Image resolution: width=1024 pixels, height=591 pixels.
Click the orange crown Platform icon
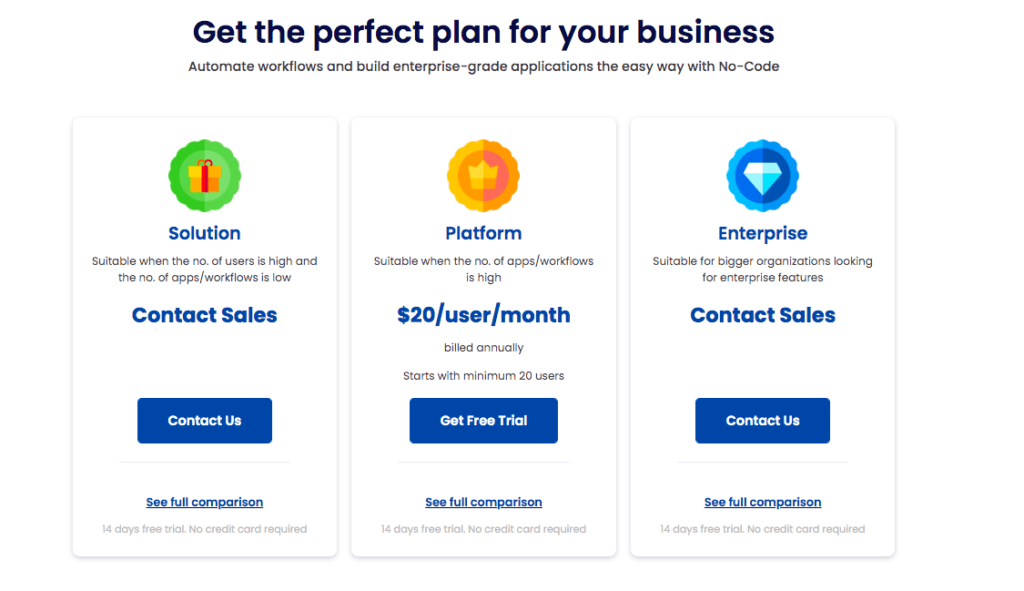coord(483,176)
